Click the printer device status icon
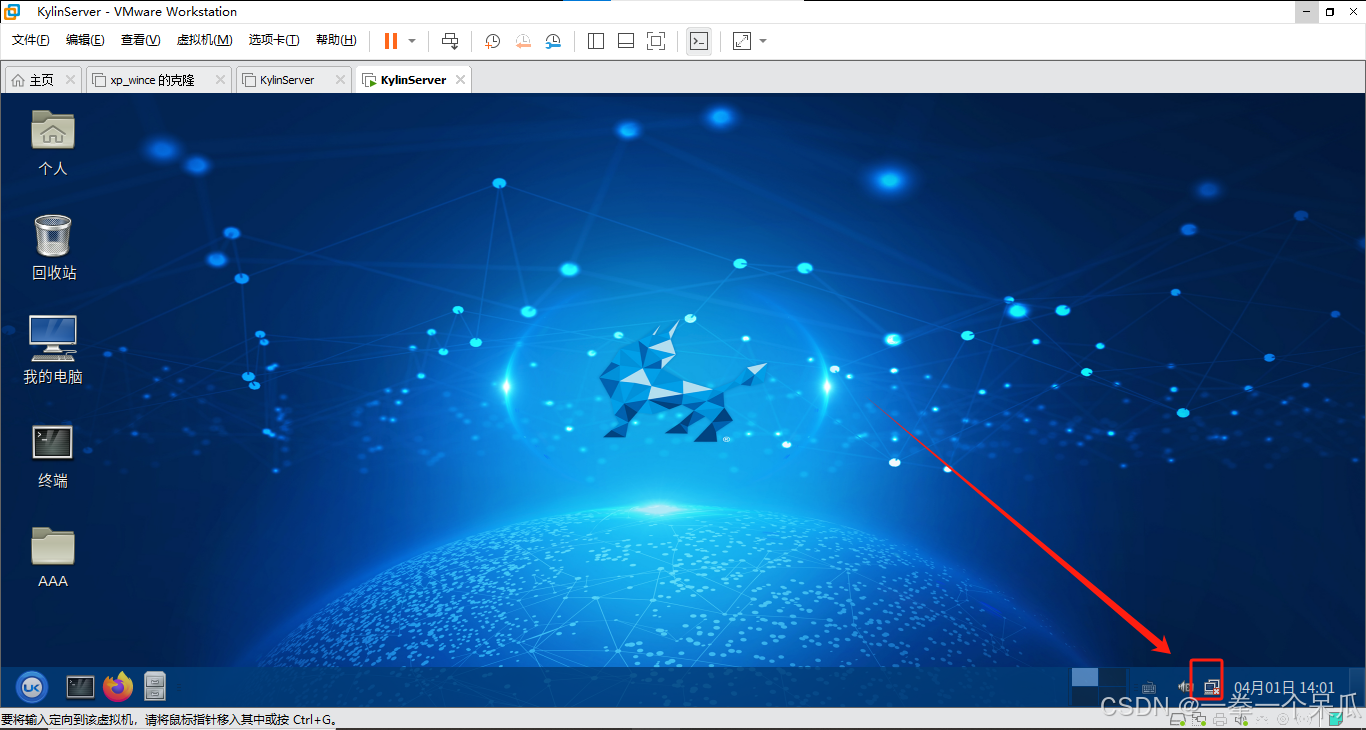This screenshot has height=730, width=1366. [x=1219, y=719]
